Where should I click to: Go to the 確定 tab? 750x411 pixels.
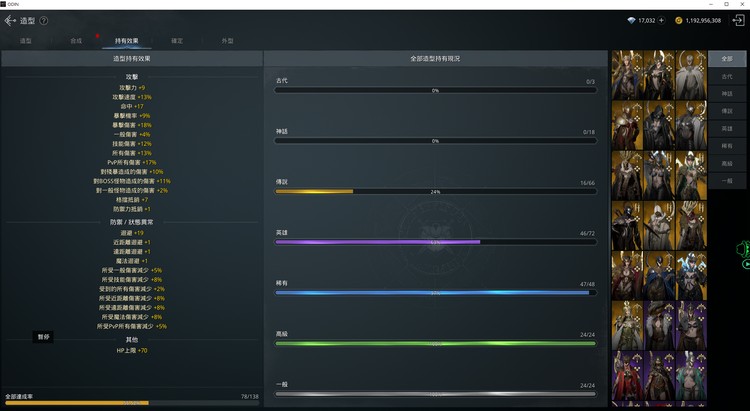(x=177, y=41)
